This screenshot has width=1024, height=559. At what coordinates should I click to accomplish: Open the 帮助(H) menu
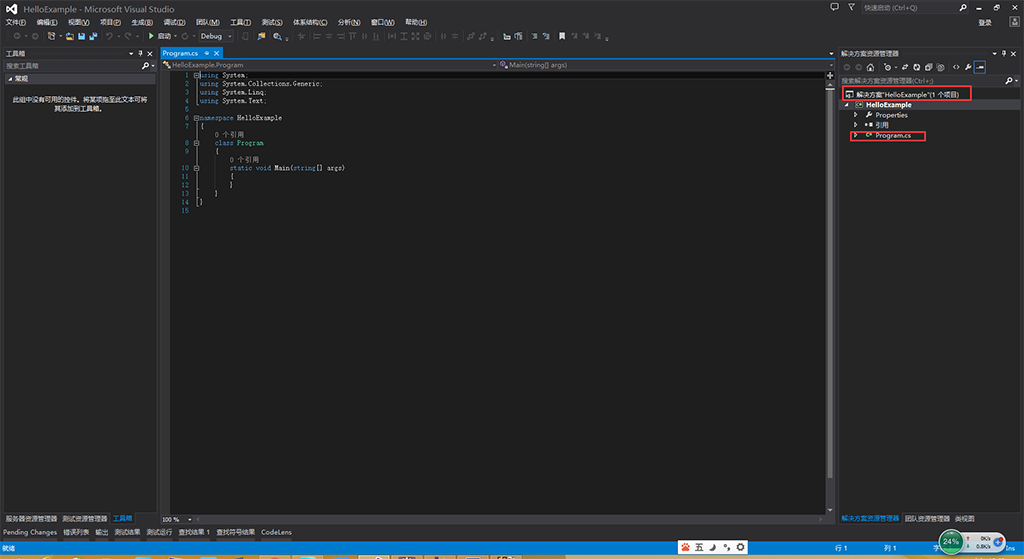[416, 22]
